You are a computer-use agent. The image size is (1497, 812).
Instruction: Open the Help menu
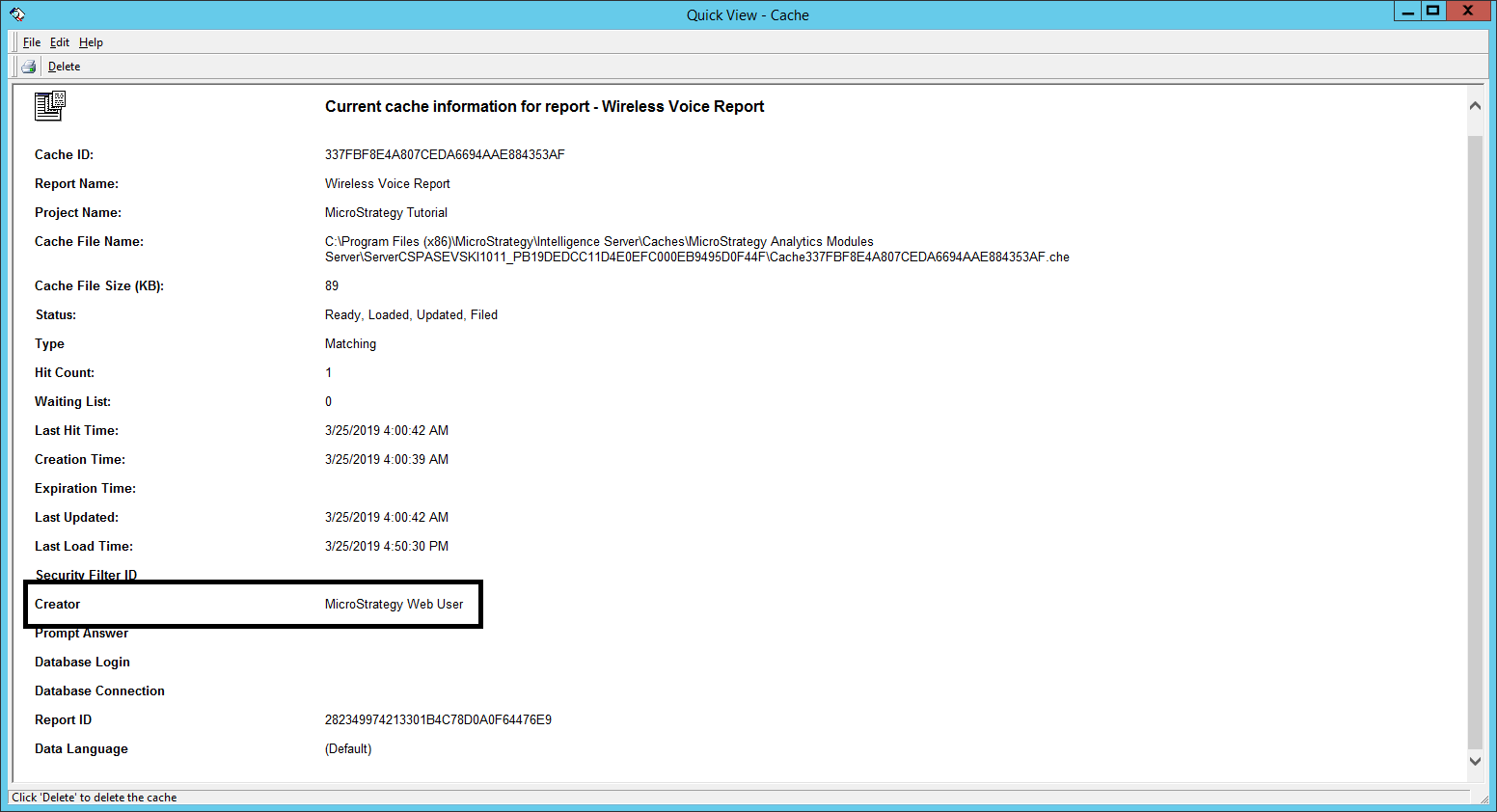(x=91, y=42)
